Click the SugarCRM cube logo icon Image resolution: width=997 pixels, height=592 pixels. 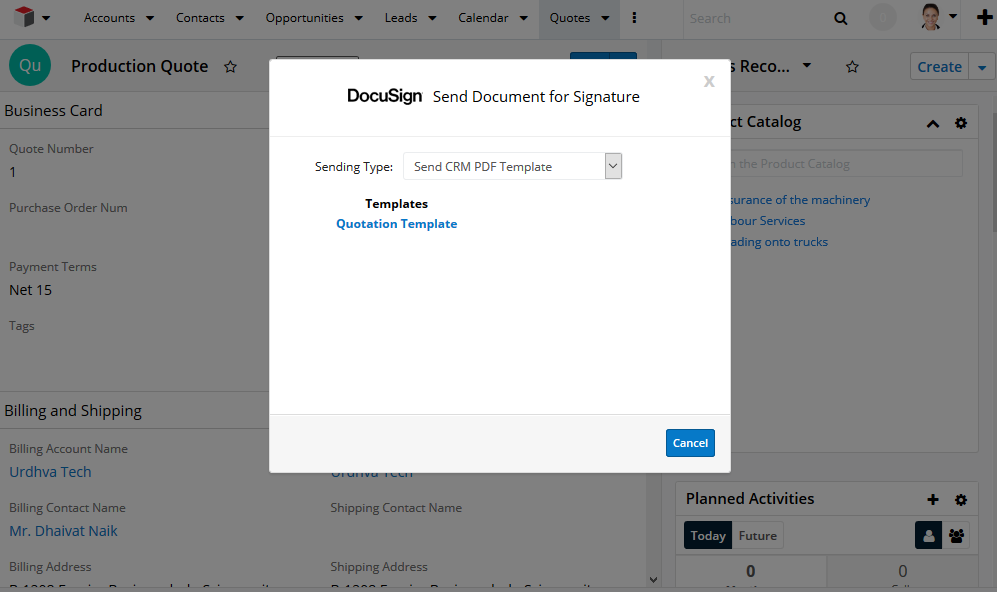tap(24, 17)
